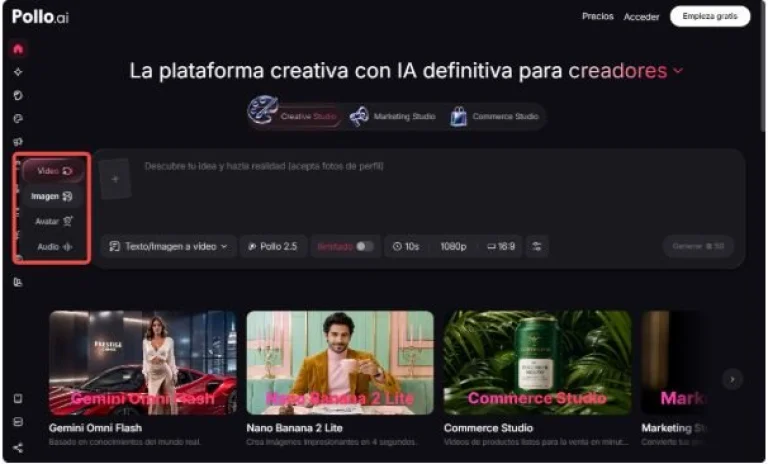Select the Video mode tab
The height and width of the screenshot is (464, 768).
tap(54, 171)
